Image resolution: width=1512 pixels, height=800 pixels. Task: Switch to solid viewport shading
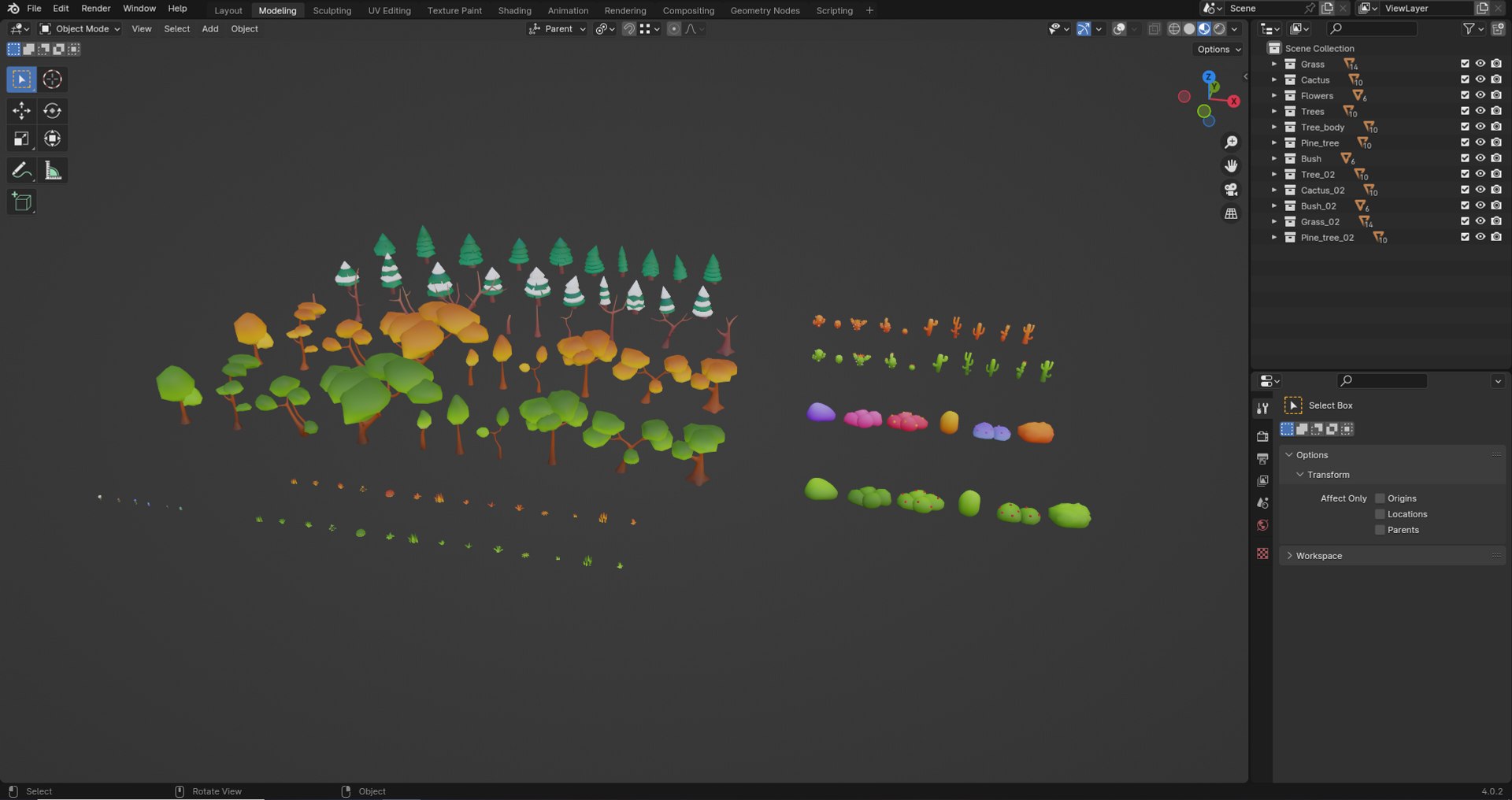tap(1189, 29)
